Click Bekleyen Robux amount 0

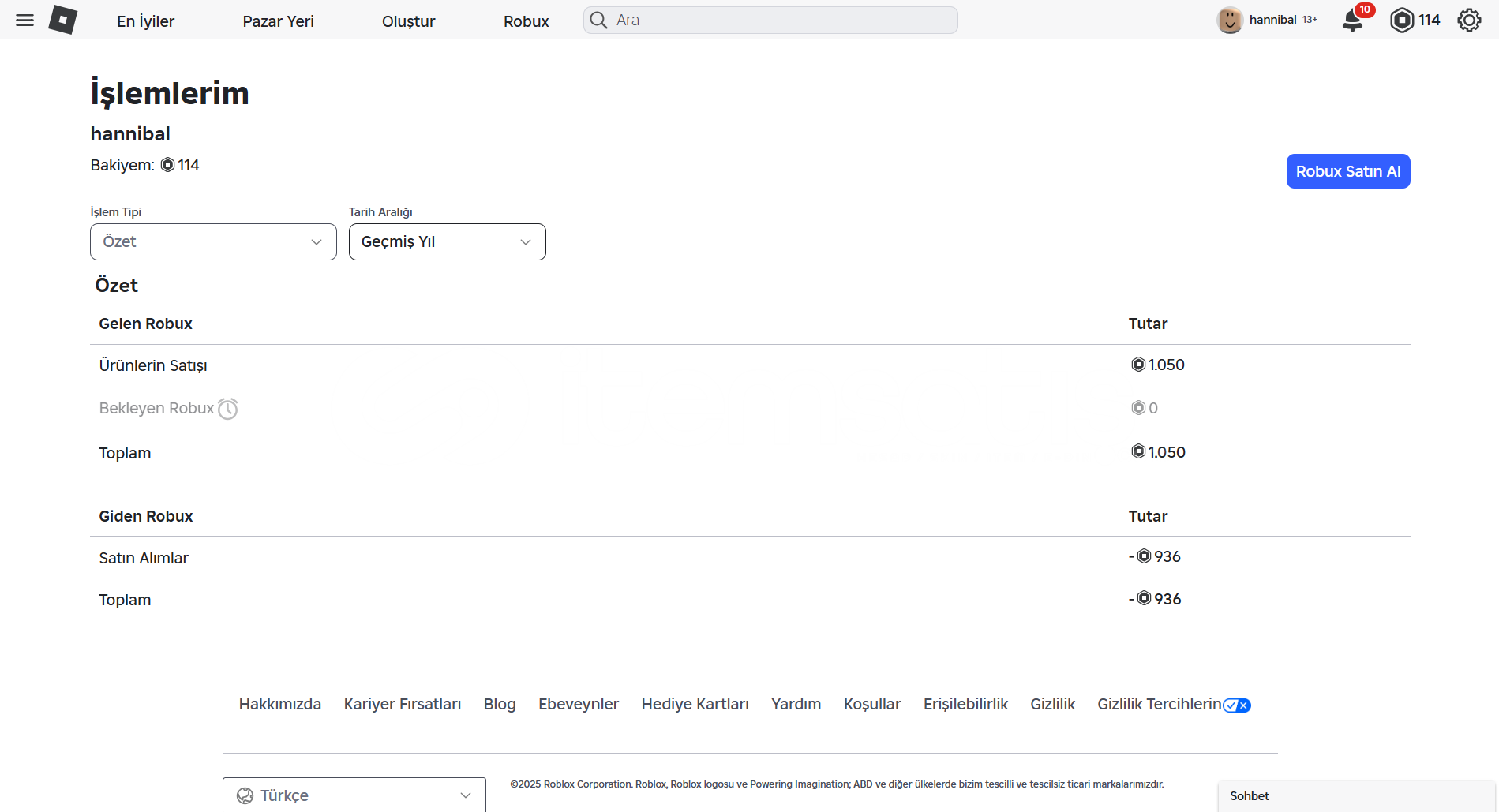[1153, 408]
